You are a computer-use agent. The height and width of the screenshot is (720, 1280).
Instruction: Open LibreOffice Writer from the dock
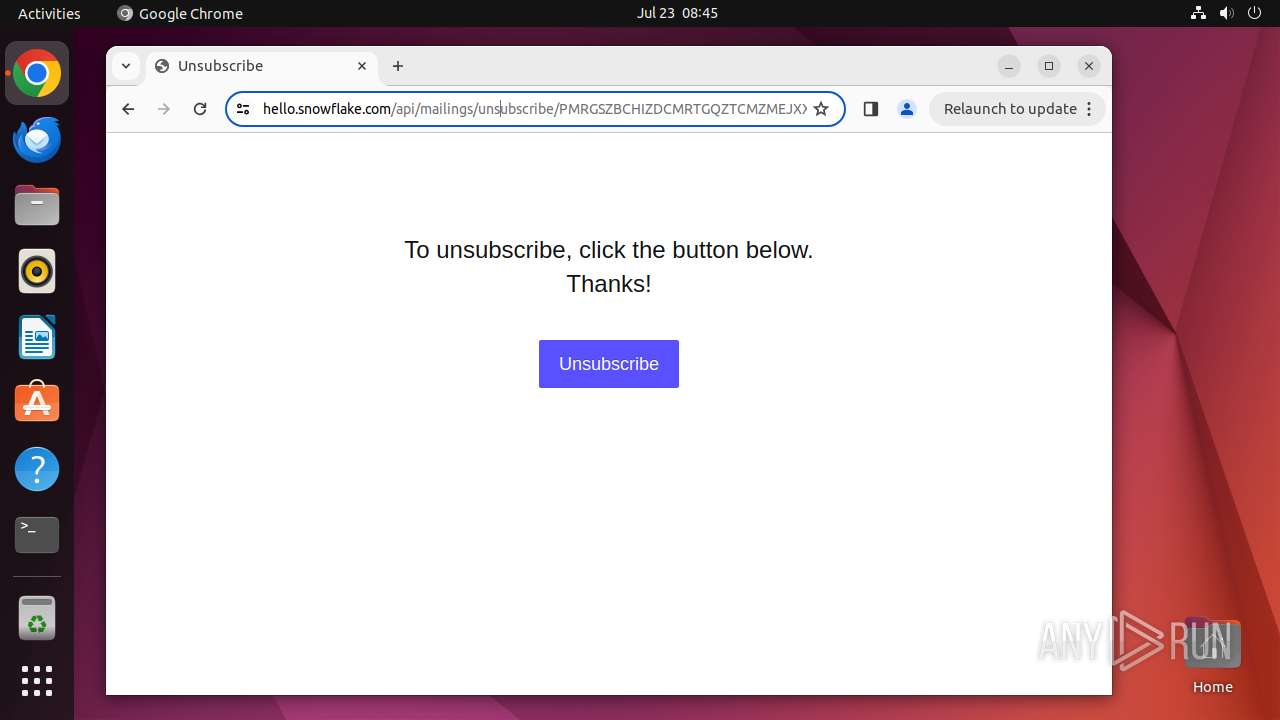[x=37, y=337]
